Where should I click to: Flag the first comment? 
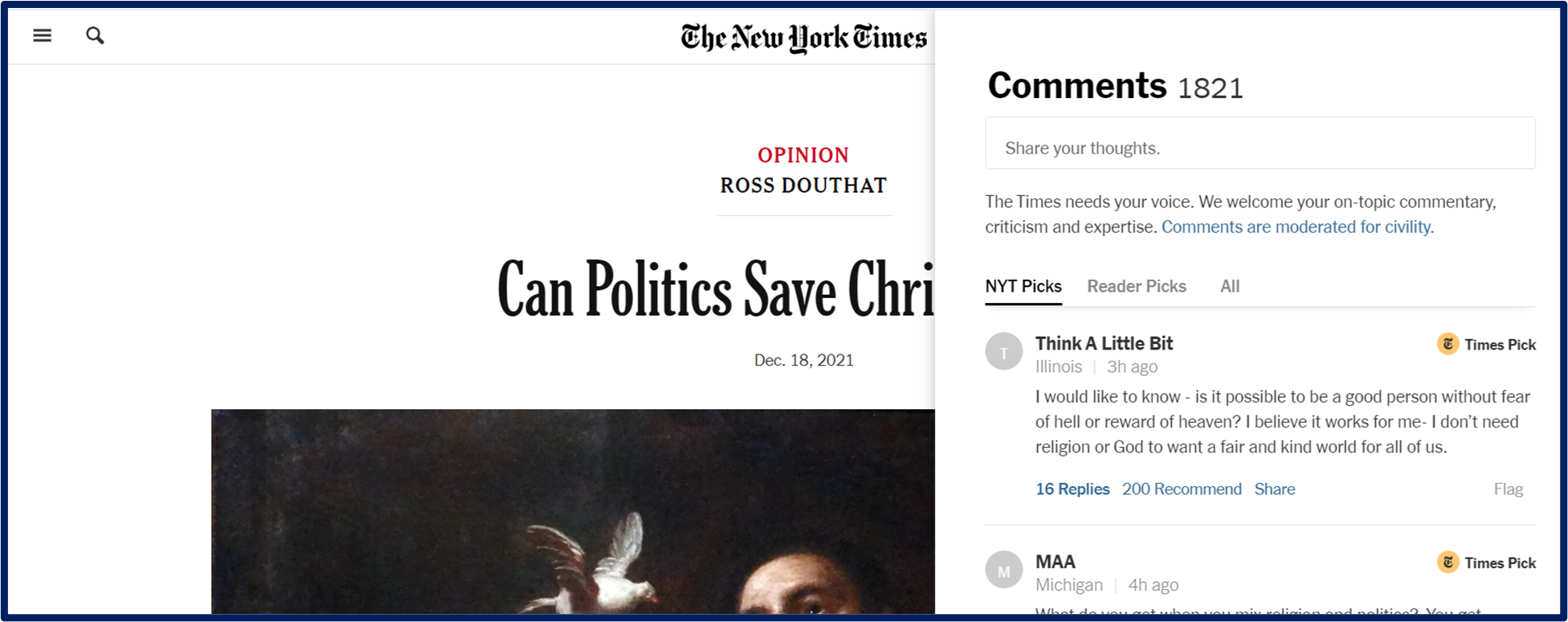click(x=1508, y=489)
